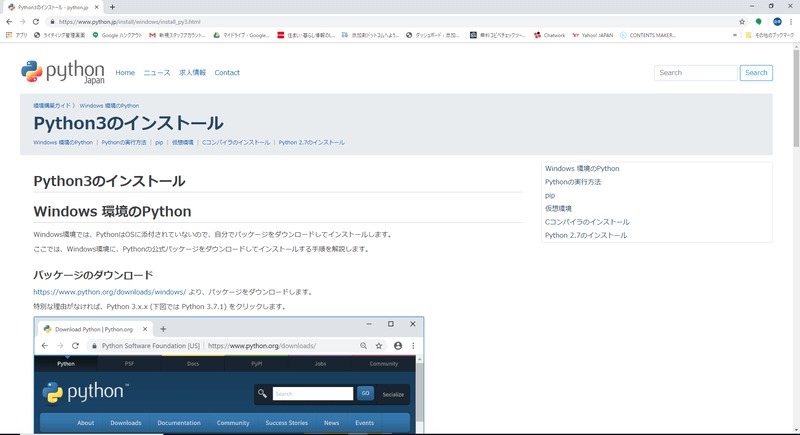This screenshot has width=800, height=435.
Task: Select Python 2.7のインストール in sidebar list
Action: [x=586, y=235]
